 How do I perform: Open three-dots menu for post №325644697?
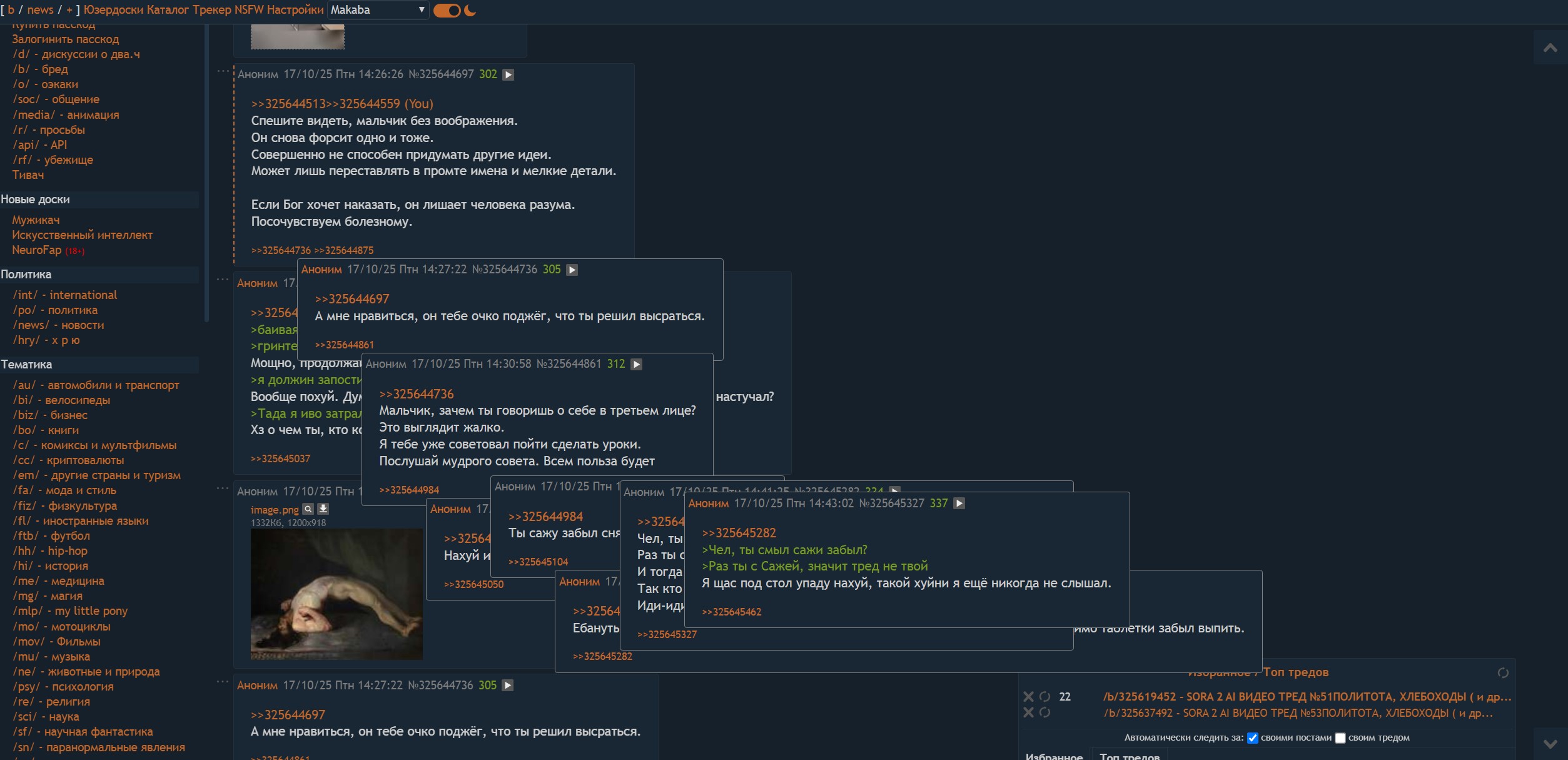pyautogui.click(x=223, y=71)
